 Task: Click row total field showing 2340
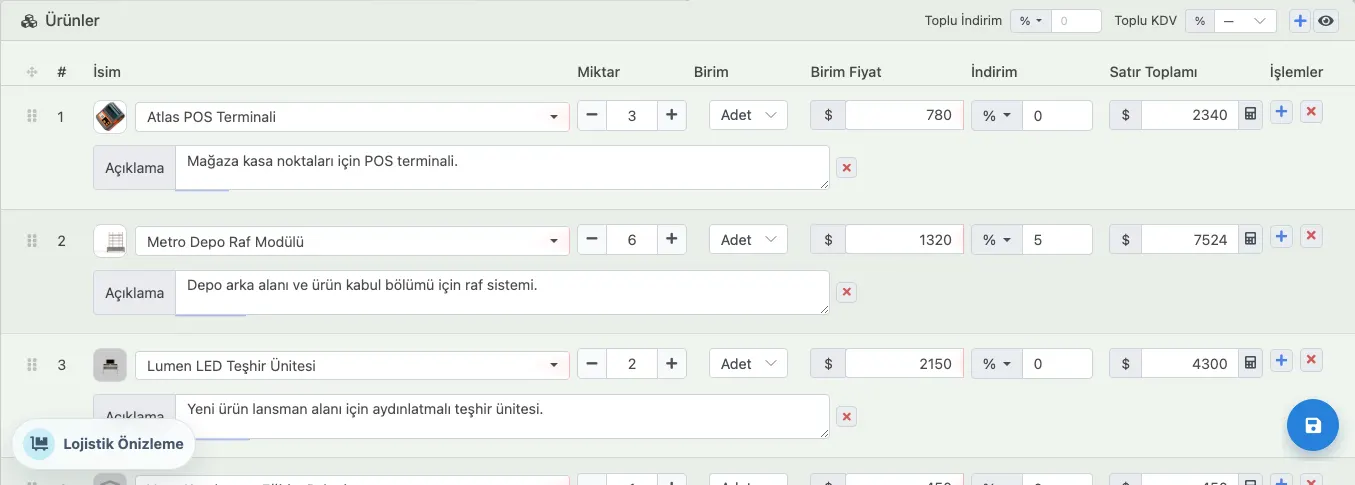point(1189,115)
